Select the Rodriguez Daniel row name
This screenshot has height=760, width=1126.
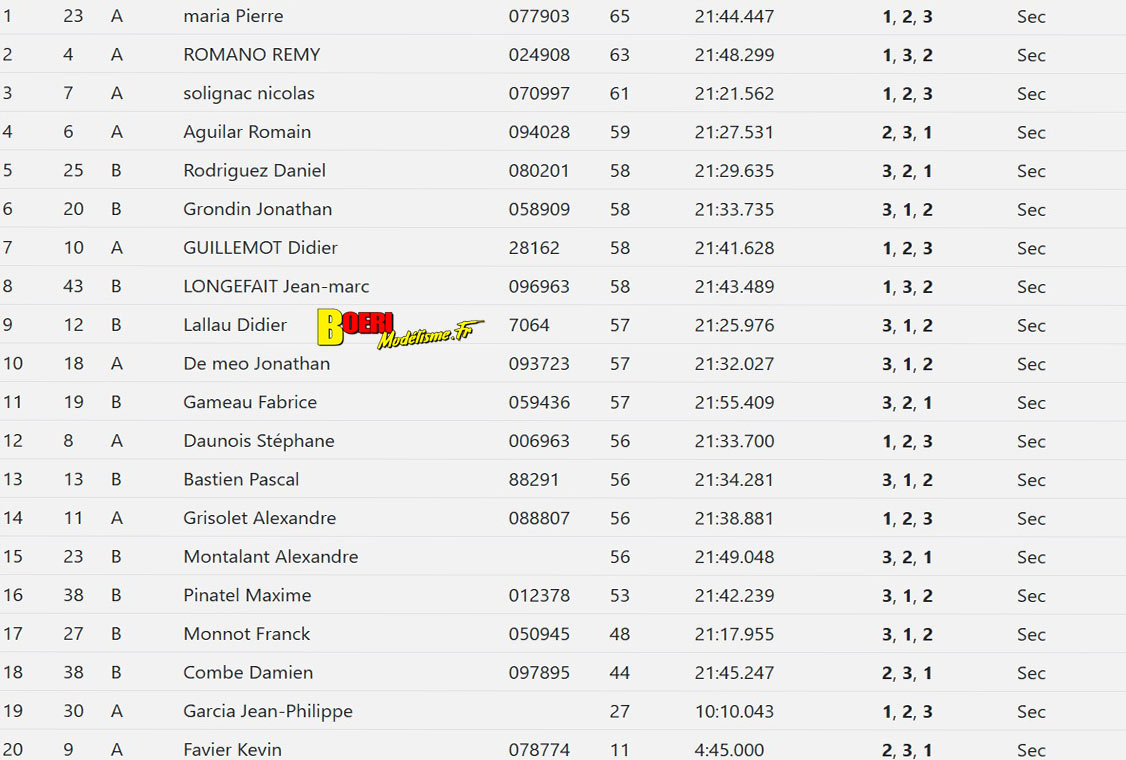pyautogui.click(x=254, y=170)
